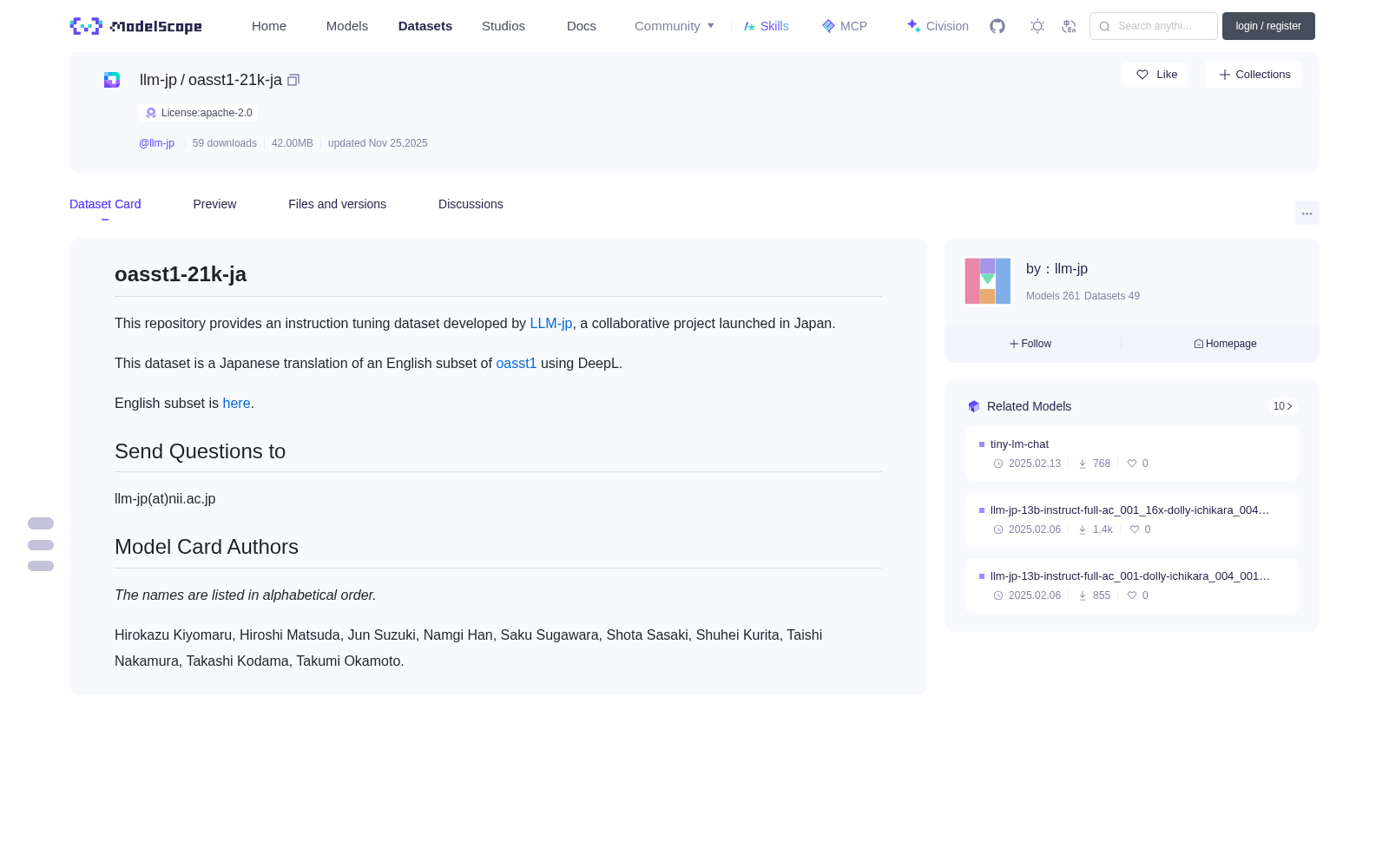Click the llm-jp organization avatar thumbnail

click(988, 281)
